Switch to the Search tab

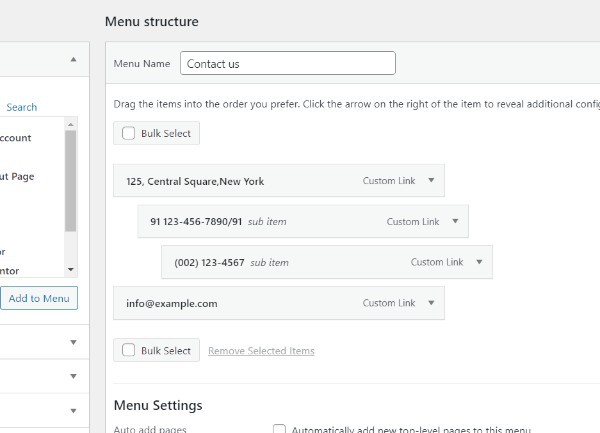(x=22, y=107)
